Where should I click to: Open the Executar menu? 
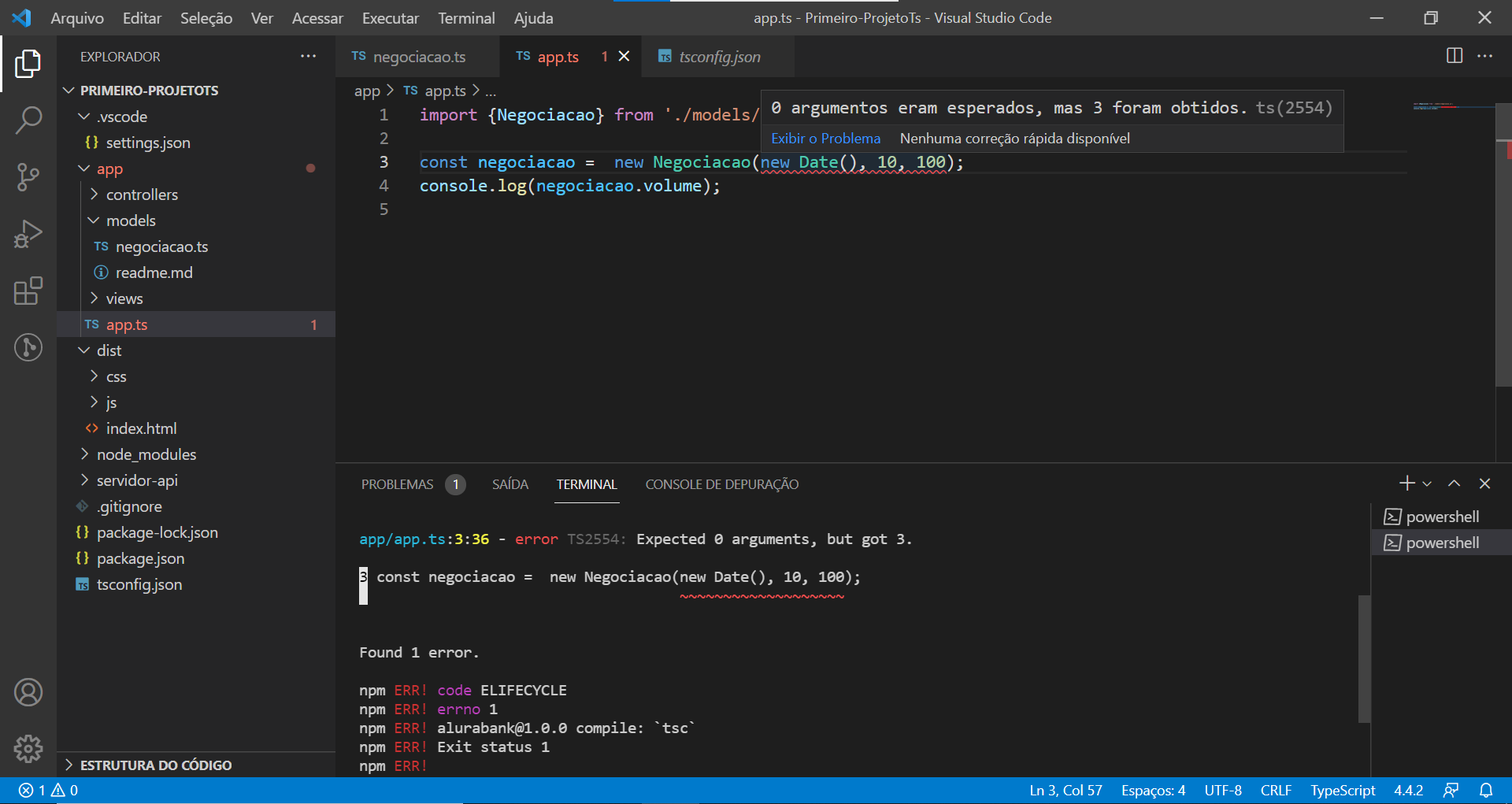(x=391, y=17)
